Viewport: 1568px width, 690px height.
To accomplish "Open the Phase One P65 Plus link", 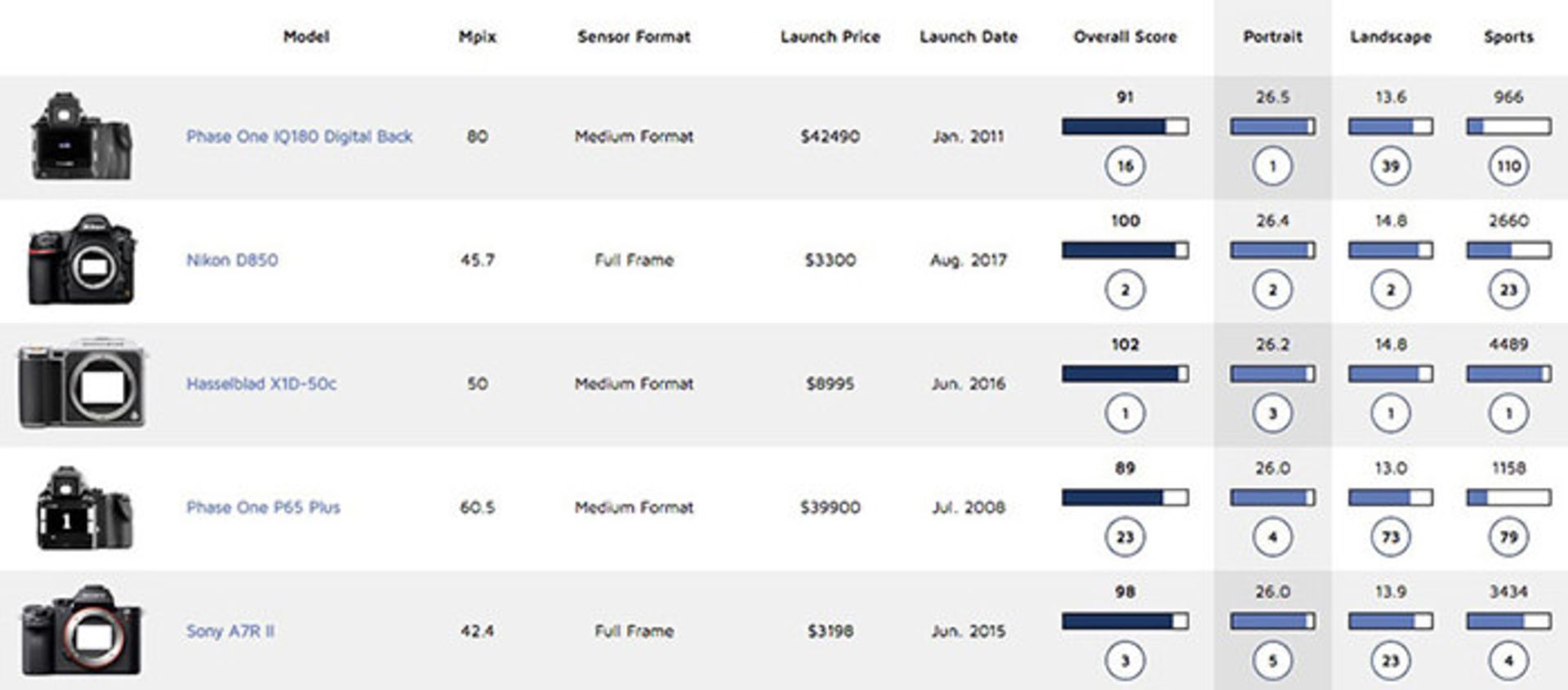I will [x=263, y=508].
